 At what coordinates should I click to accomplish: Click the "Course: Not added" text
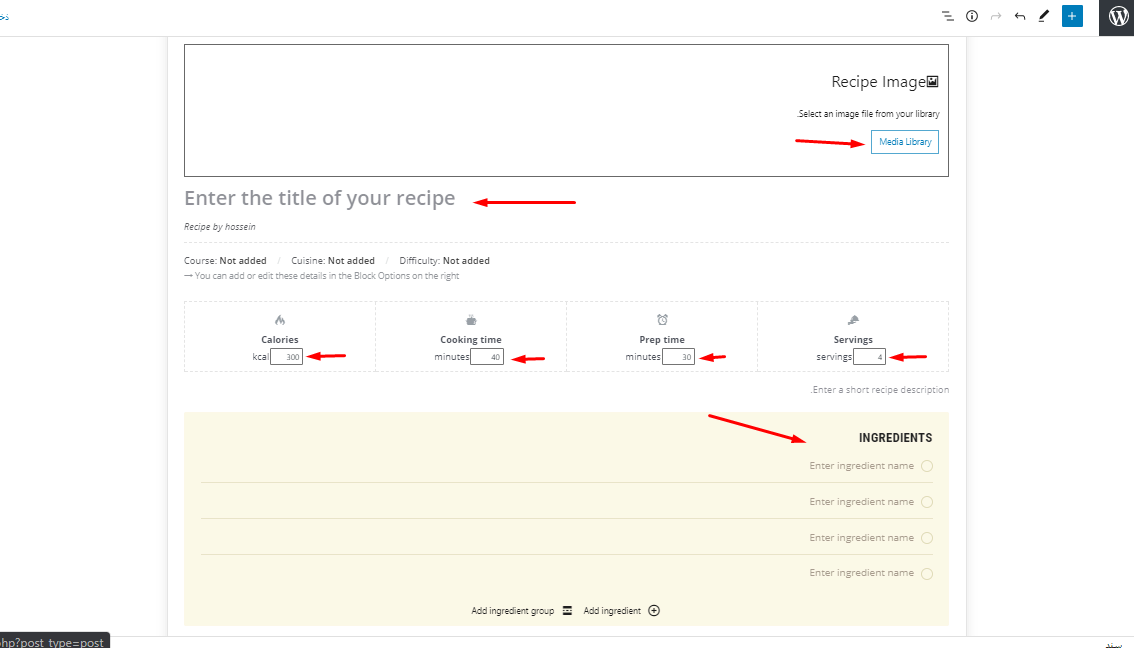pos(225,260)
